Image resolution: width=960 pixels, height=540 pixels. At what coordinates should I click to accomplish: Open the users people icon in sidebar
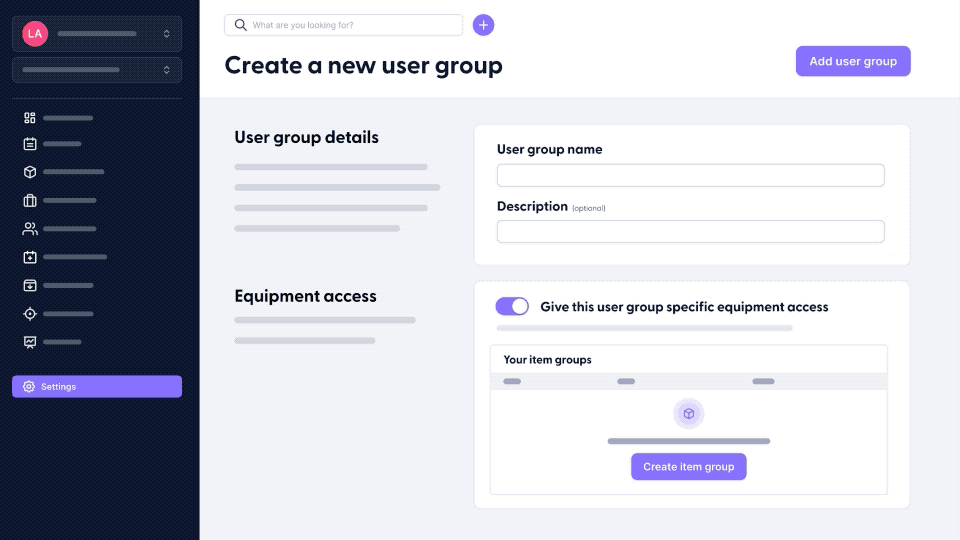click(x=29, y=228)
